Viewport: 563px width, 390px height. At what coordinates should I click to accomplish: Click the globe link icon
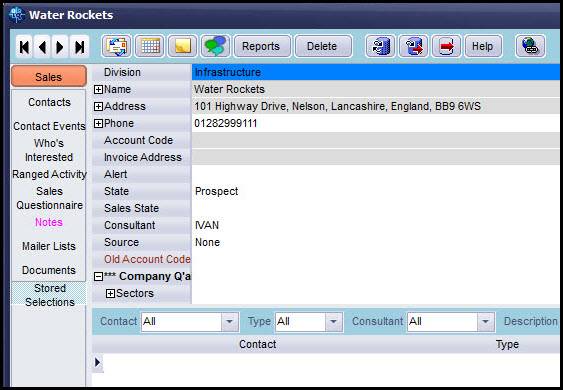(530, 46)
